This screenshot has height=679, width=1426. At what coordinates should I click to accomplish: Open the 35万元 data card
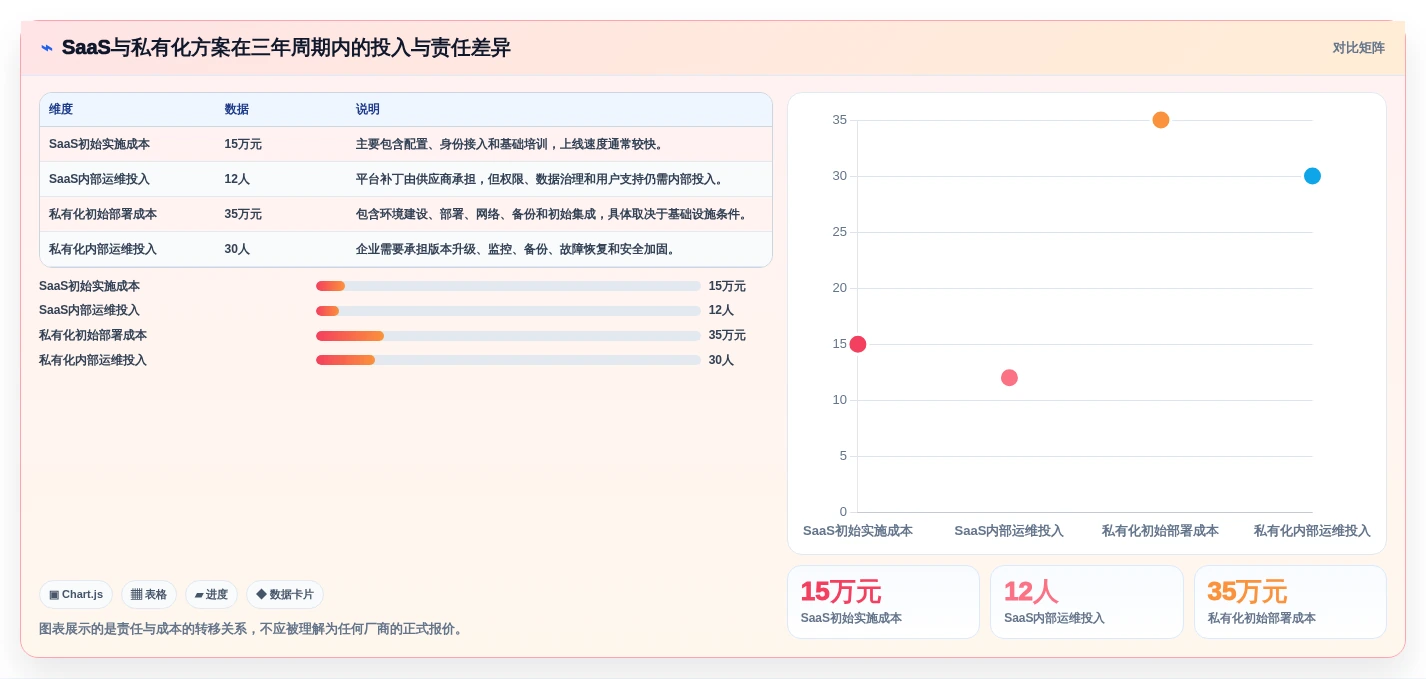tap(1290, 602)
